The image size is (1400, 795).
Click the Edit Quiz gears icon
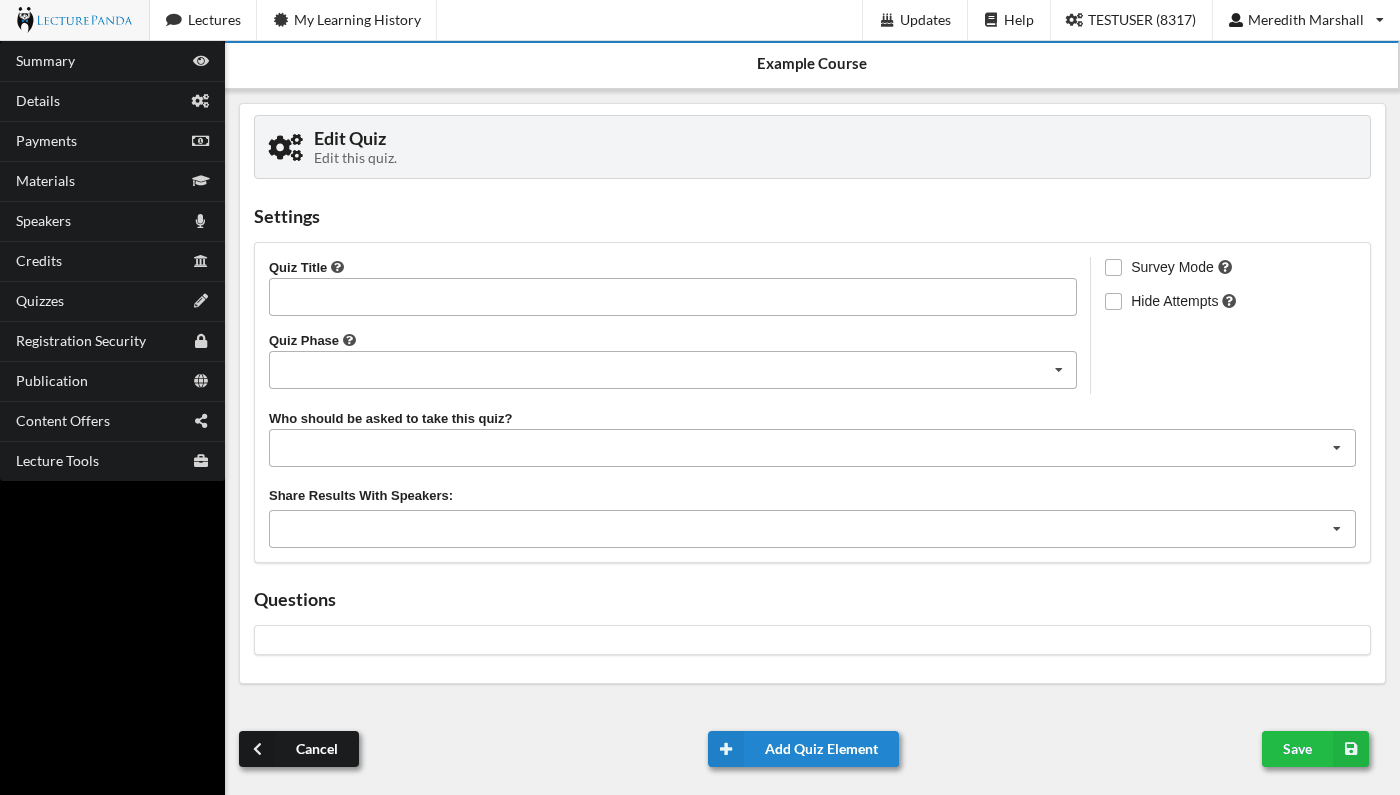coord(286,148)
